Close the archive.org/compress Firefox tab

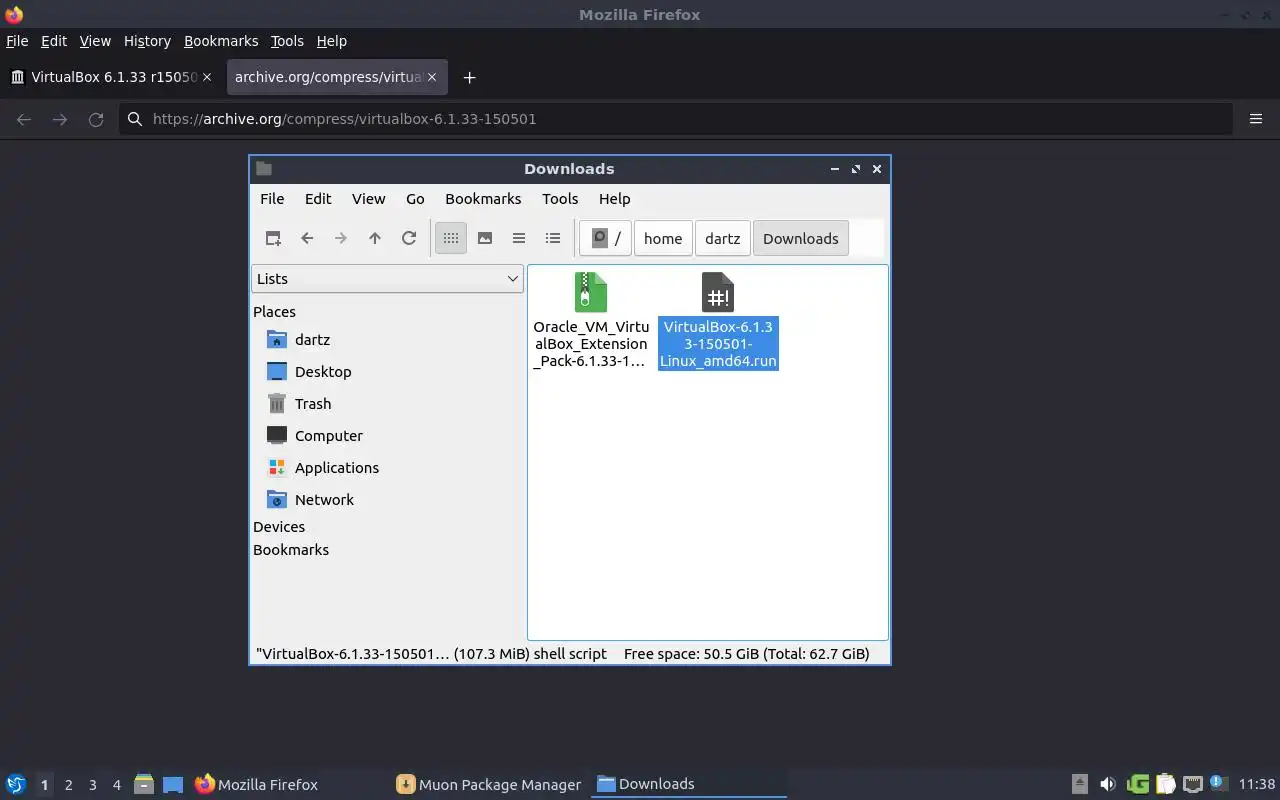pyautogui.click(x=432, y=77)
